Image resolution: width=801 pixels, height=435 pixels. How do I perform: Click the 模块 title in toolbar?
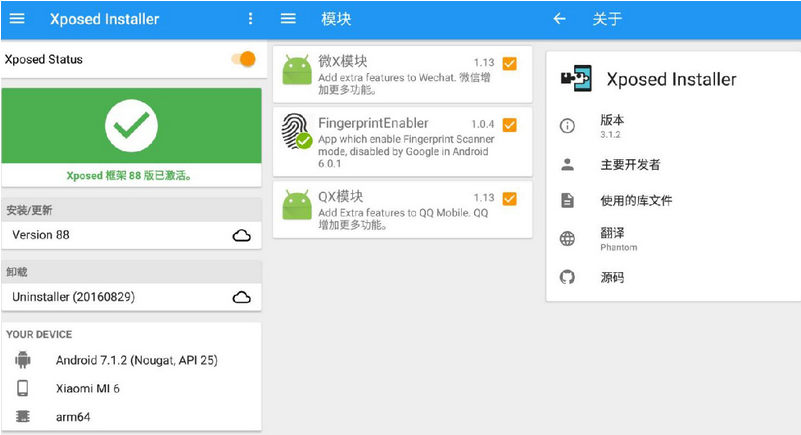(x=336, y=19)
